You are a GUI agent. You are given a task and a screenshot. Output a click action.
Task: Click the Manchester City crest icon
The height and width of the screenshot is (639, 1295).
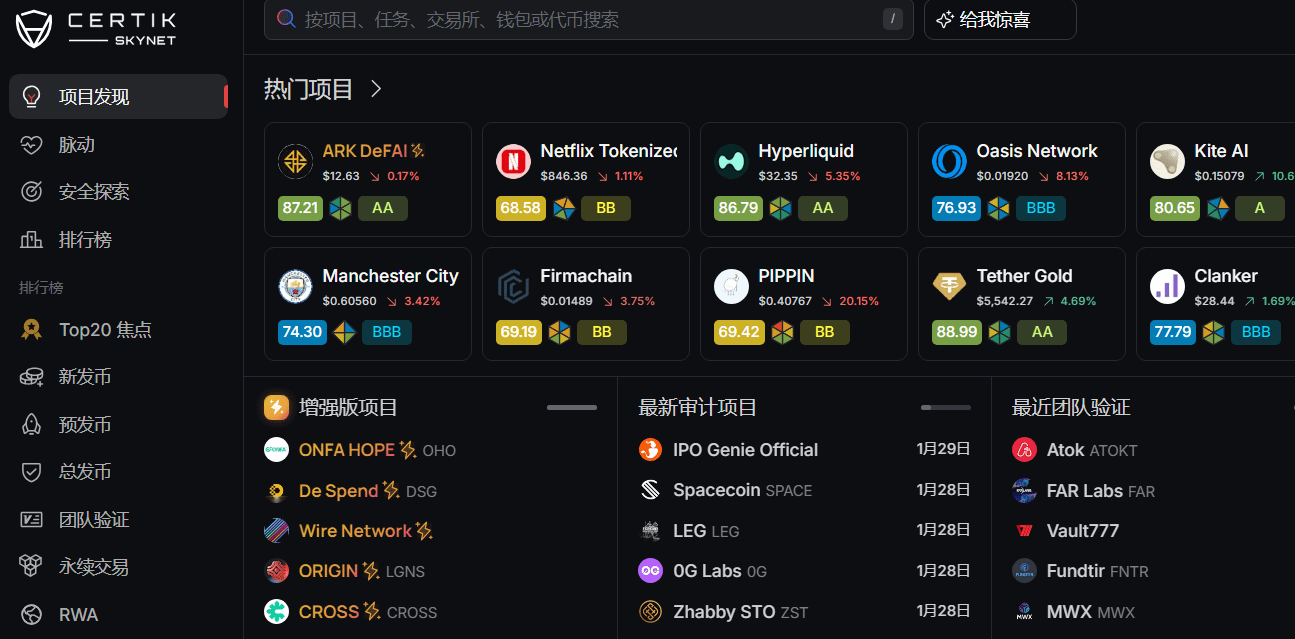point(295,286)
